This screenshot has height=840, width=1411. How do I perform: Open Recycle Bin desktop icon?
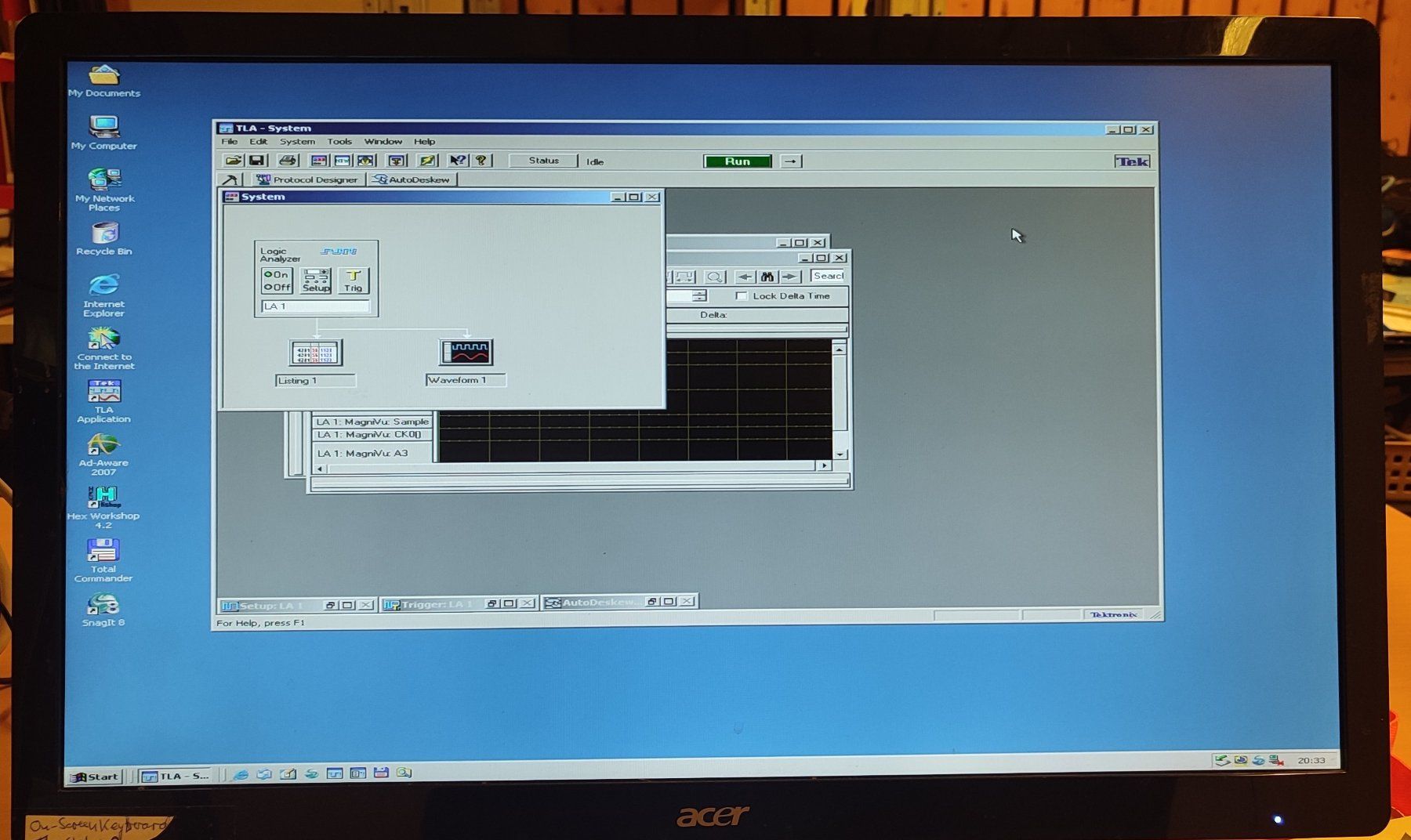pos(104,239)
